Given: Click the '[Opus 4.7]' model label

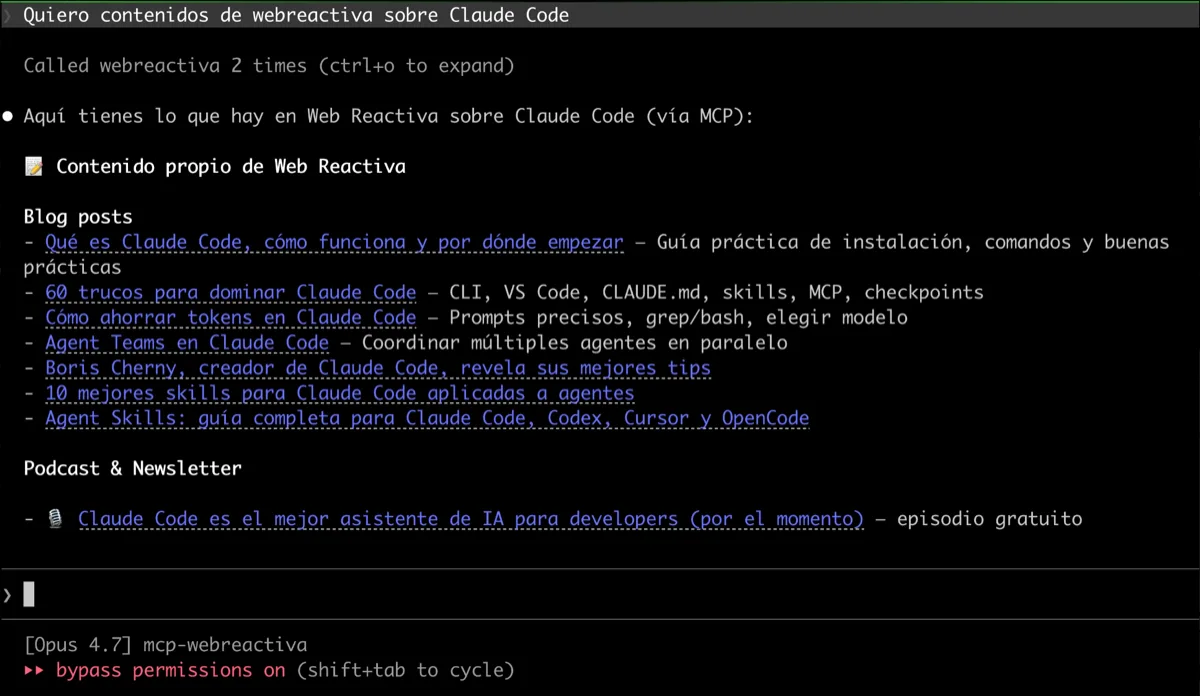Looking at the screenshot, I should (78, 645).
